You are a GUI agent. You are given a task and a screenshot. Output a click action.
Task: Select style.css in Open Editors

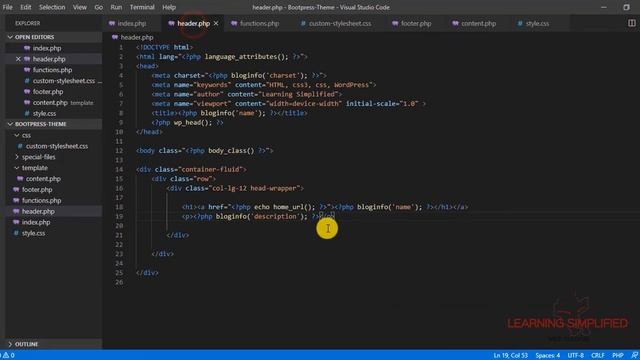(x=53, y=113)
